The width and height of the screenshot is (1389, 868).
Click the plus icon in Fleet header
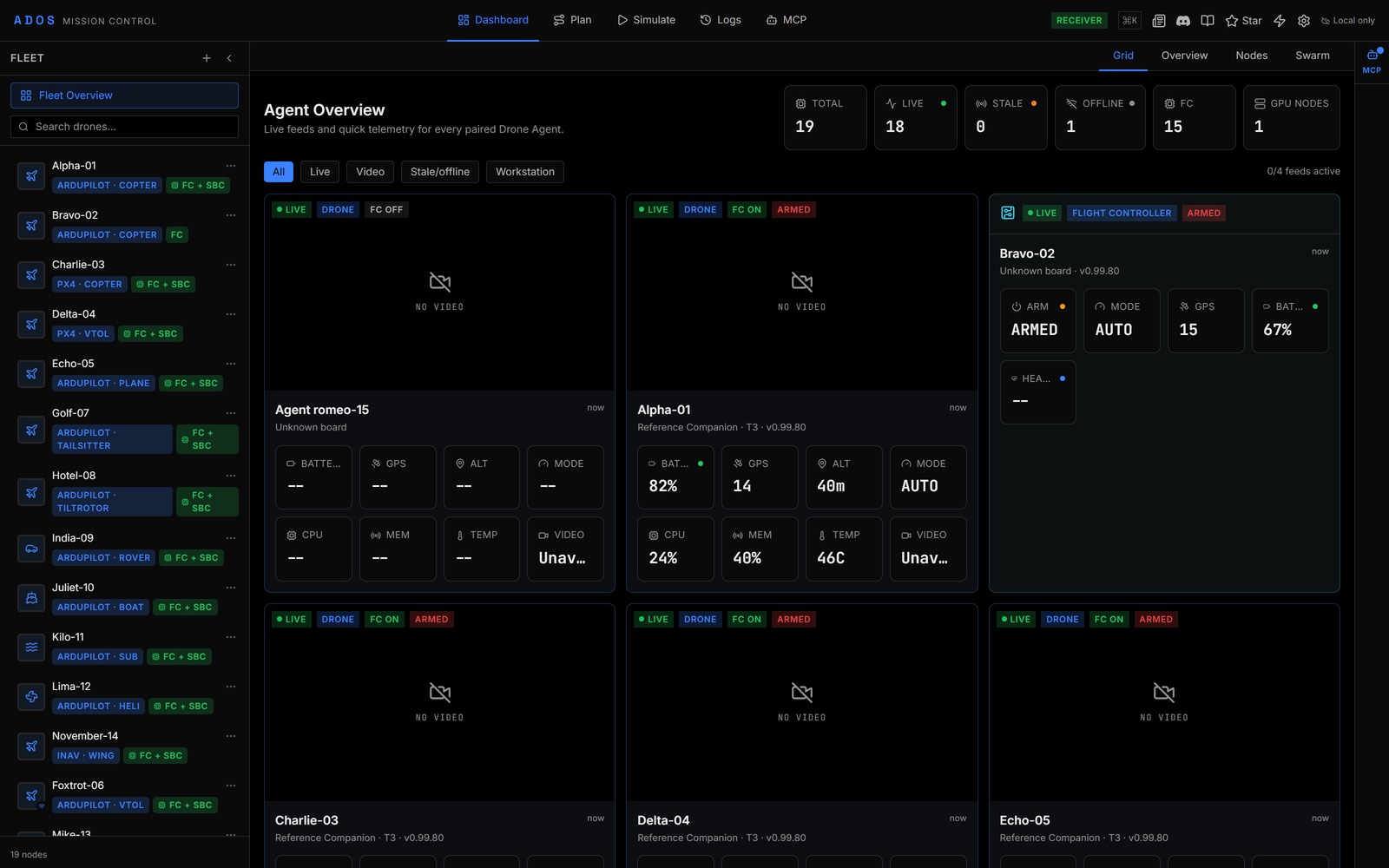pos(207,58)
